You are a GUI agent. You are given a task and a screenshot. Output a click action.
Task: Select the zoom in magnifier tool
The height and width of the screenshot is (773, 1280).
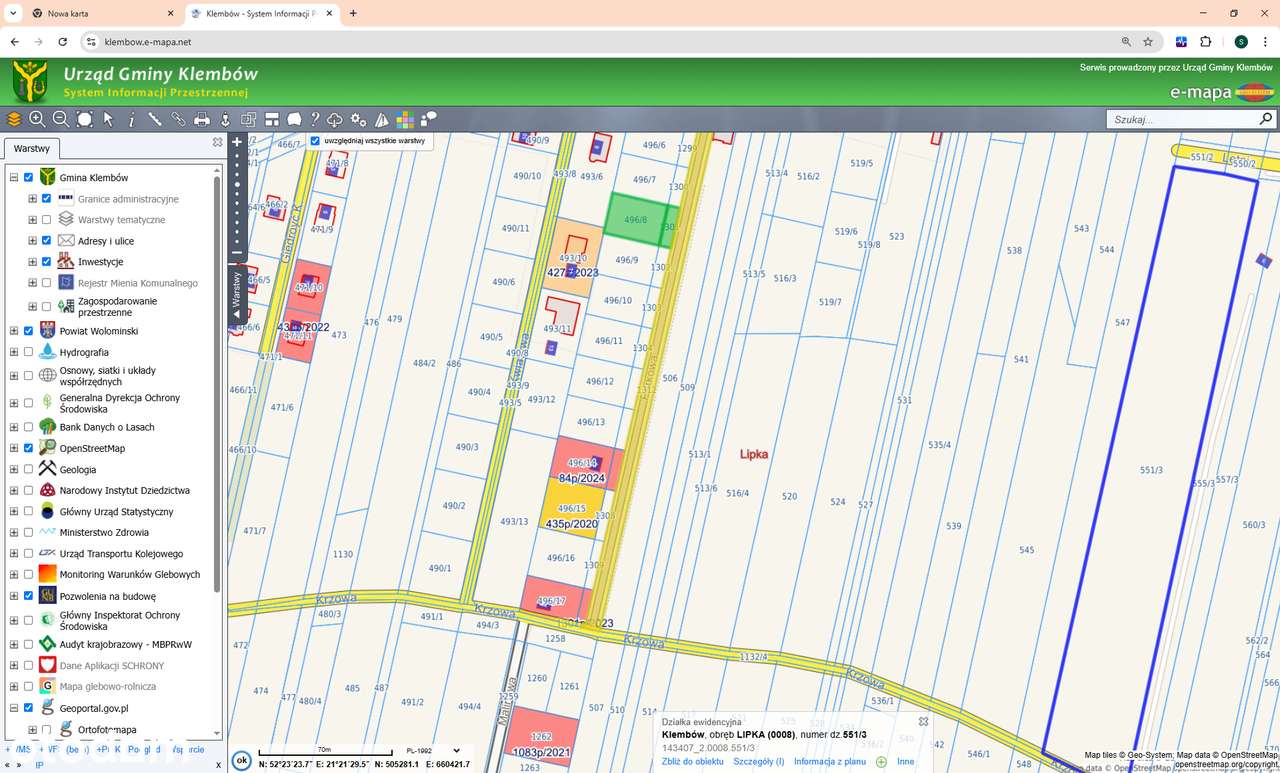(x=37, y=119)
